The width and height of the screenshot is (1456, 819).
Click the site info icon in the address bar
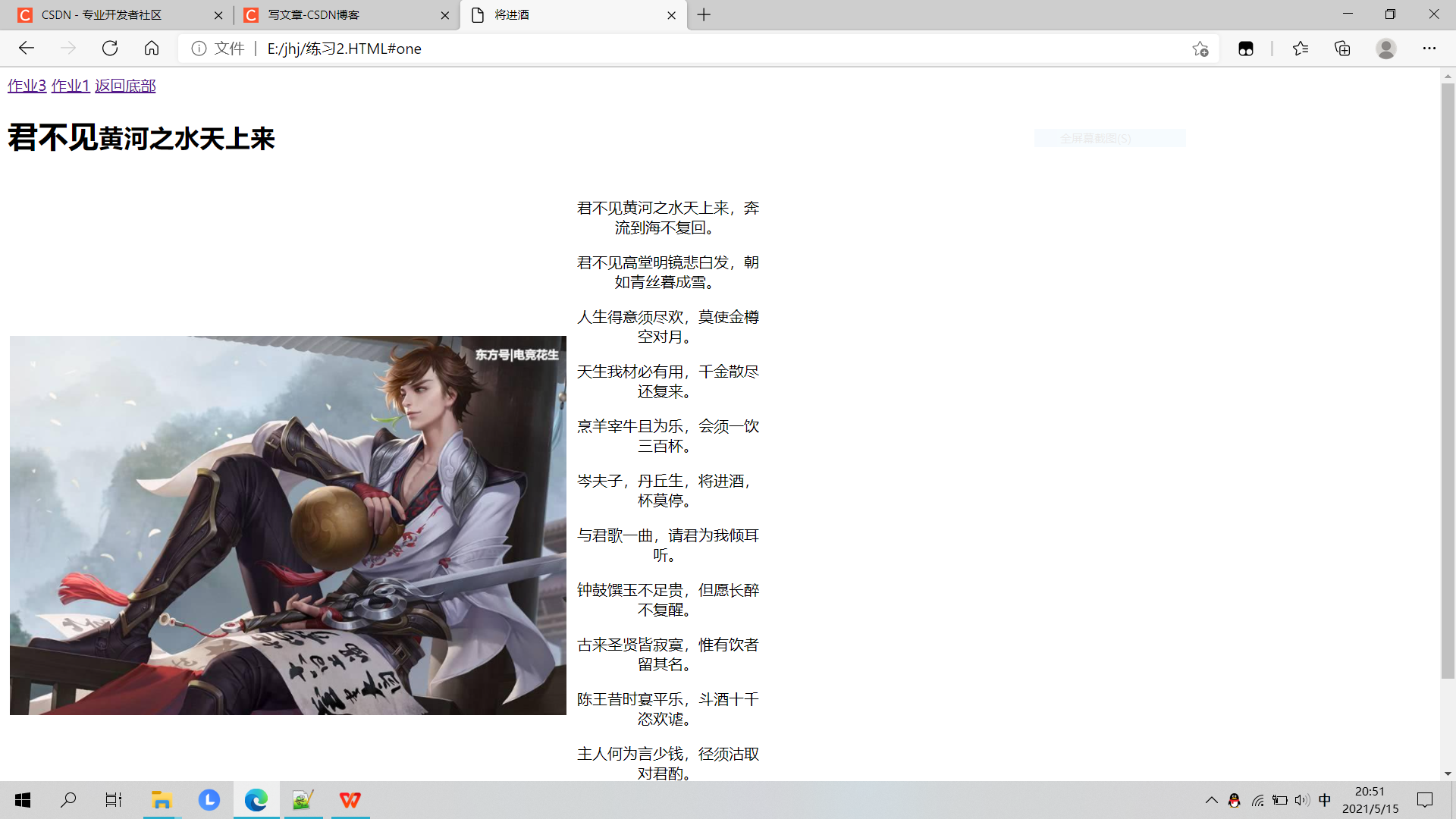click(x=199, y=49)
